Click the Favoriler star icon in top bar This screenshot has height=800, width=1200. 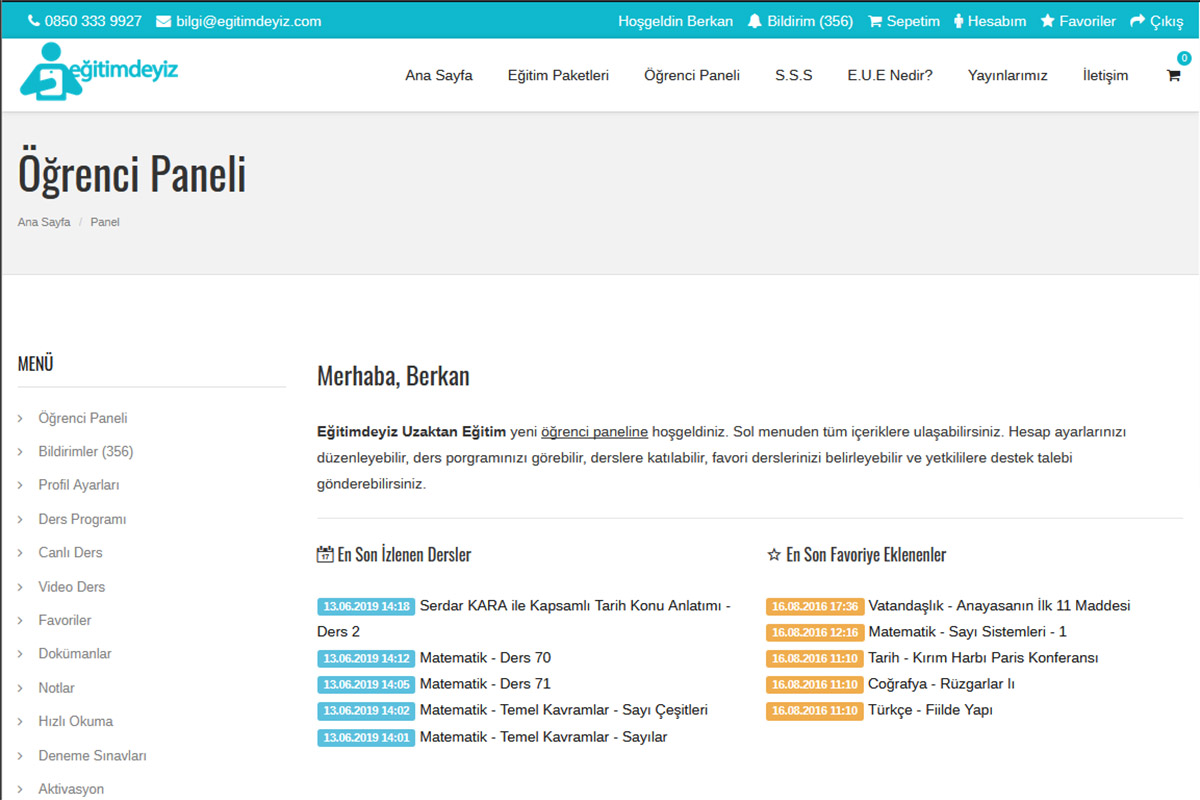(x=1048, y=21)
